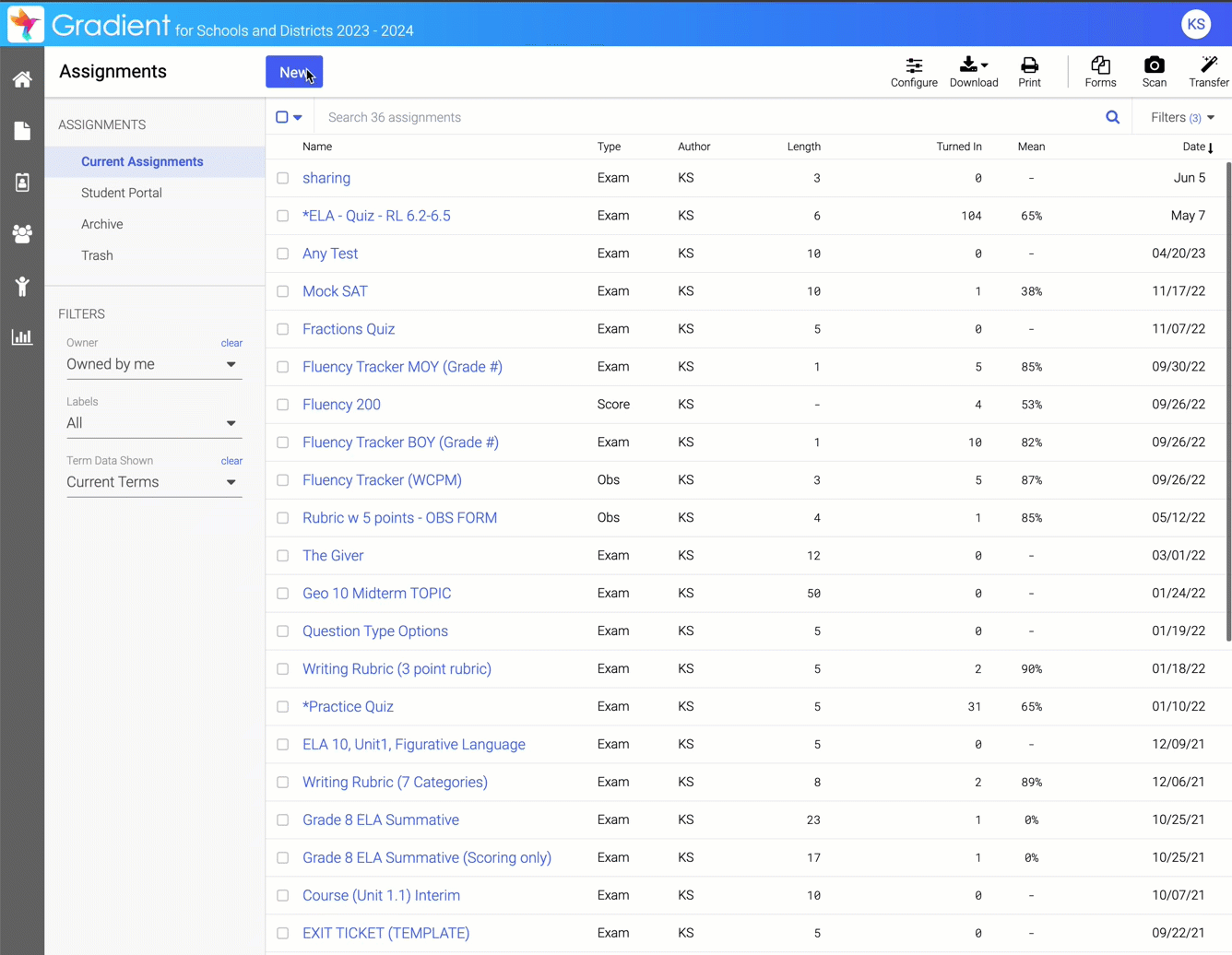
Task: Open the Download caret arrow
Action: pos(984,65)
